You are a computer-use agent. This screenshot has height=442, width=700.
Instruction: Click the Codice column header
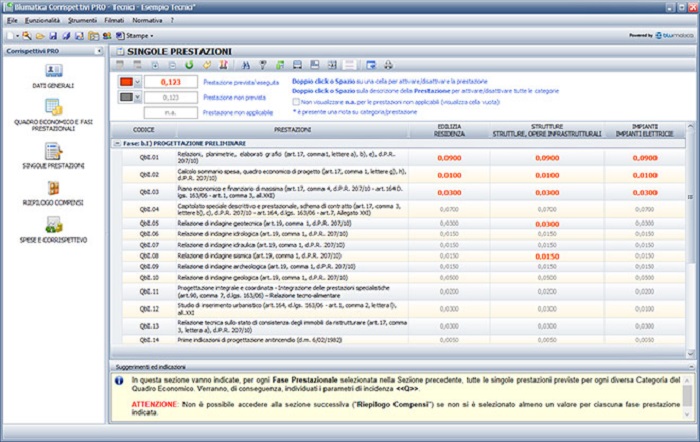click(x=144, y=130)
